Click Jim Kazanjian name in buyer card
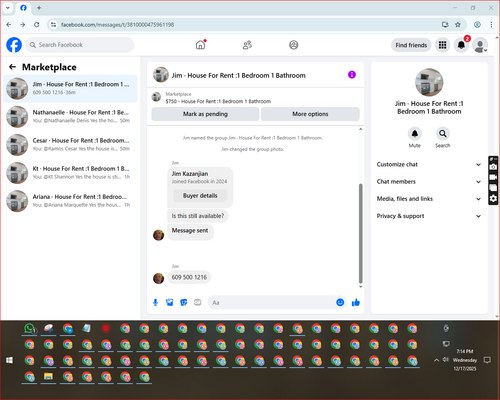 [190, 174]
